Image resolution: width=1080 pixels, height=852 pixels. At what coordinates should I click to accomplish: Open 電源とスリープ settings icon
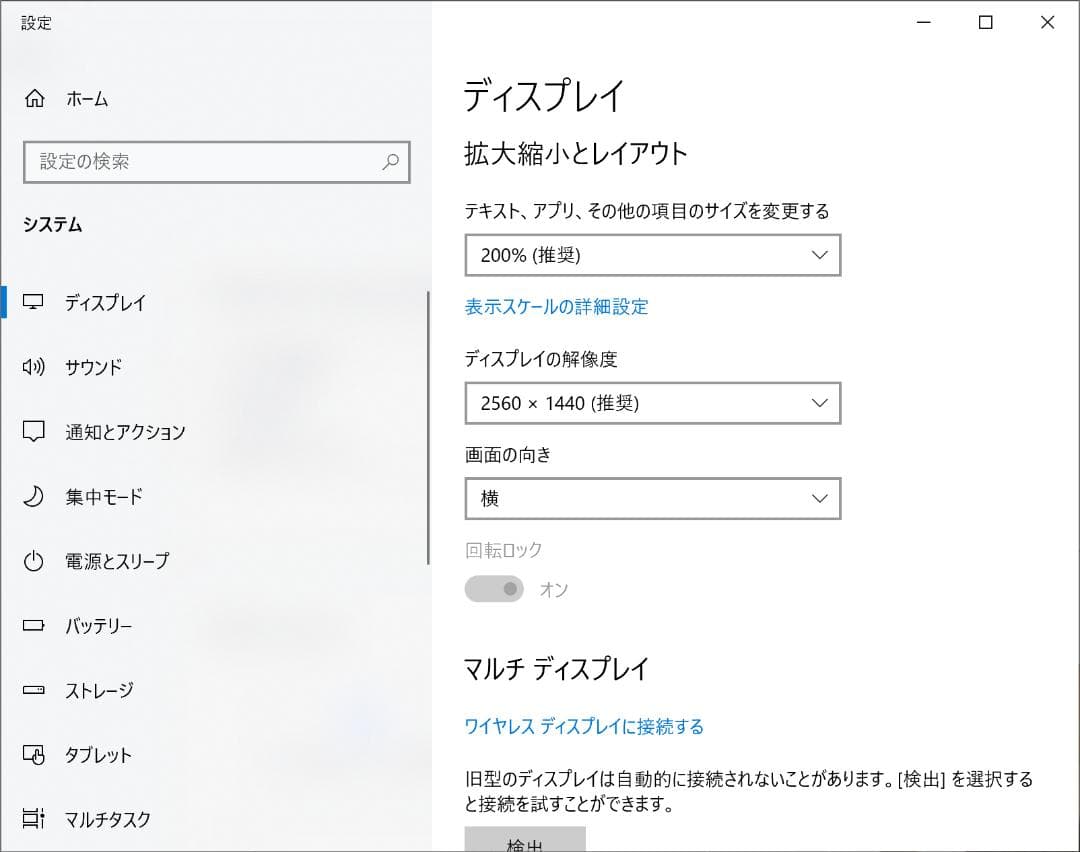(x=33, y=561)
